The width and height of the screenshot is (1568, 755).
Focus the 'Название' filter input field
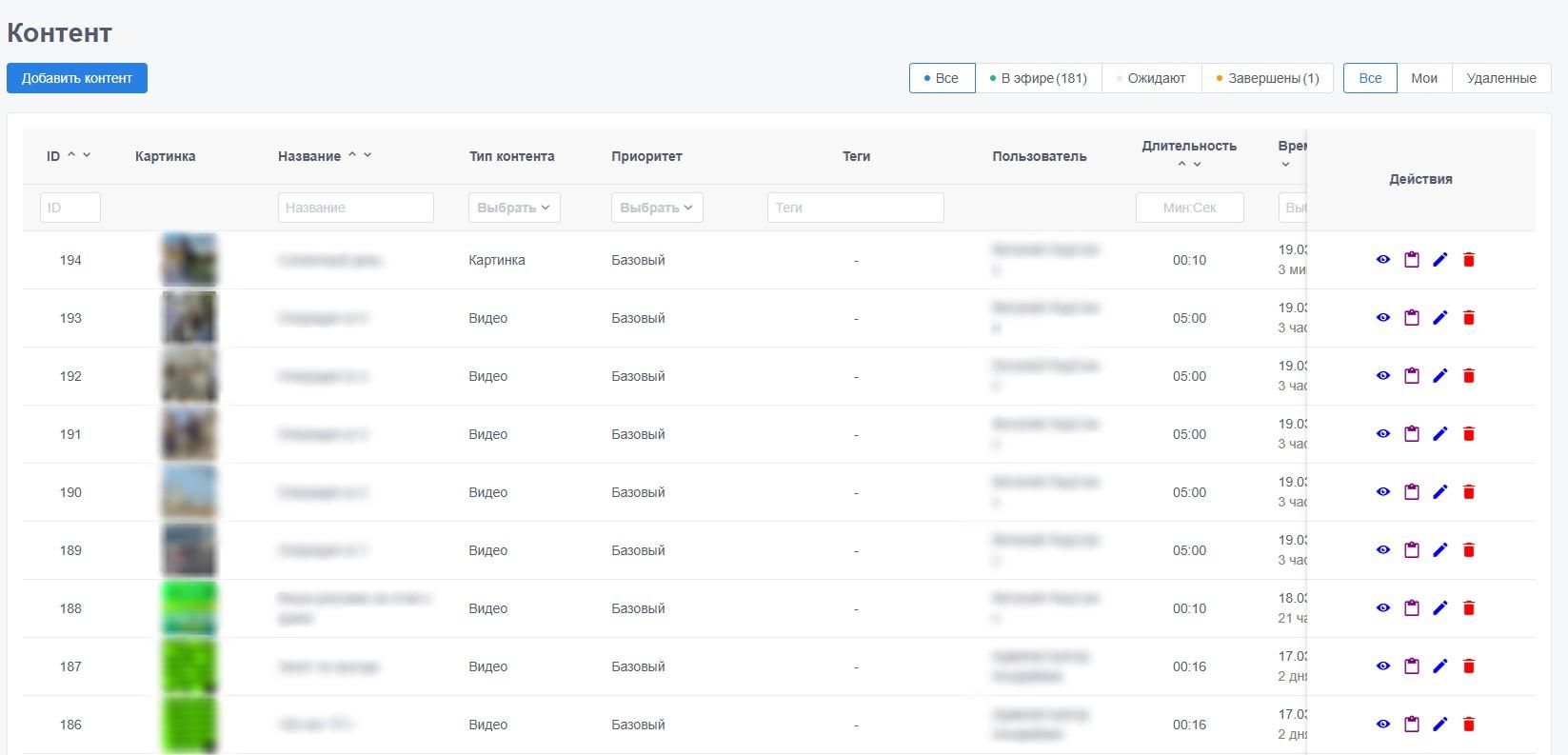click(x=356, y=208)
